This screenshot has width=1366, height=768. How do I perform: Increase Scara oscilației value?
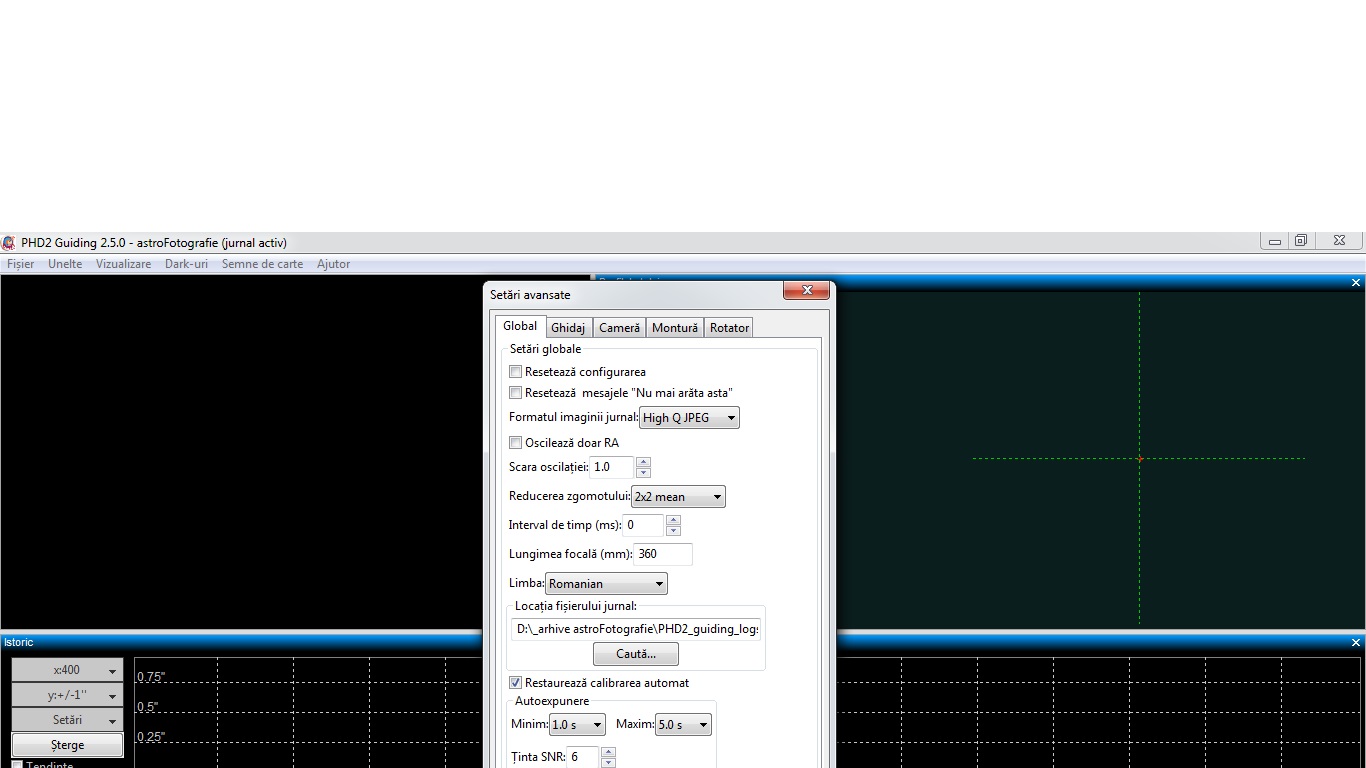[x=643, y=462]
